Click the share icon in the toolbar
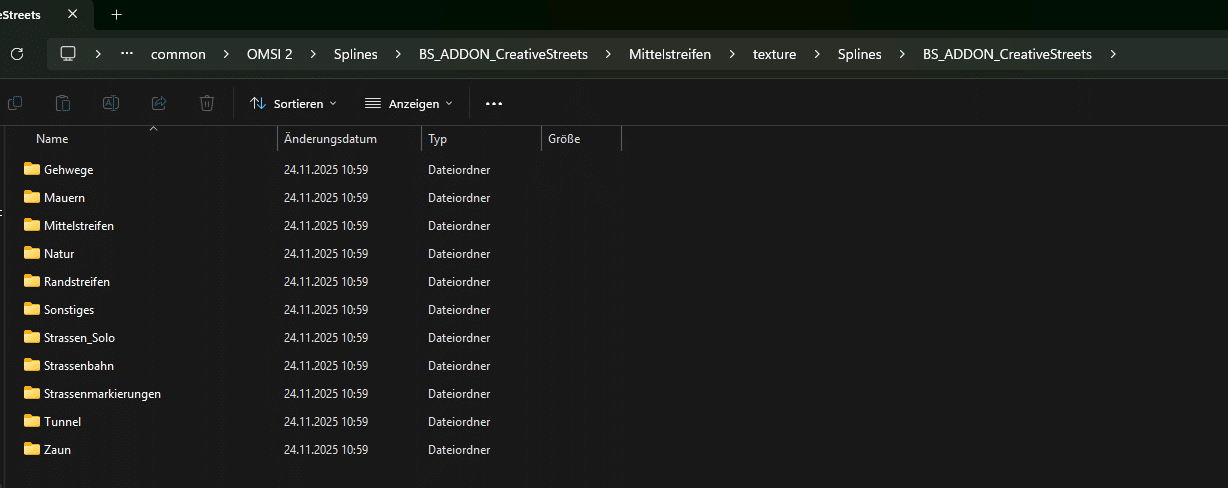 158,103
